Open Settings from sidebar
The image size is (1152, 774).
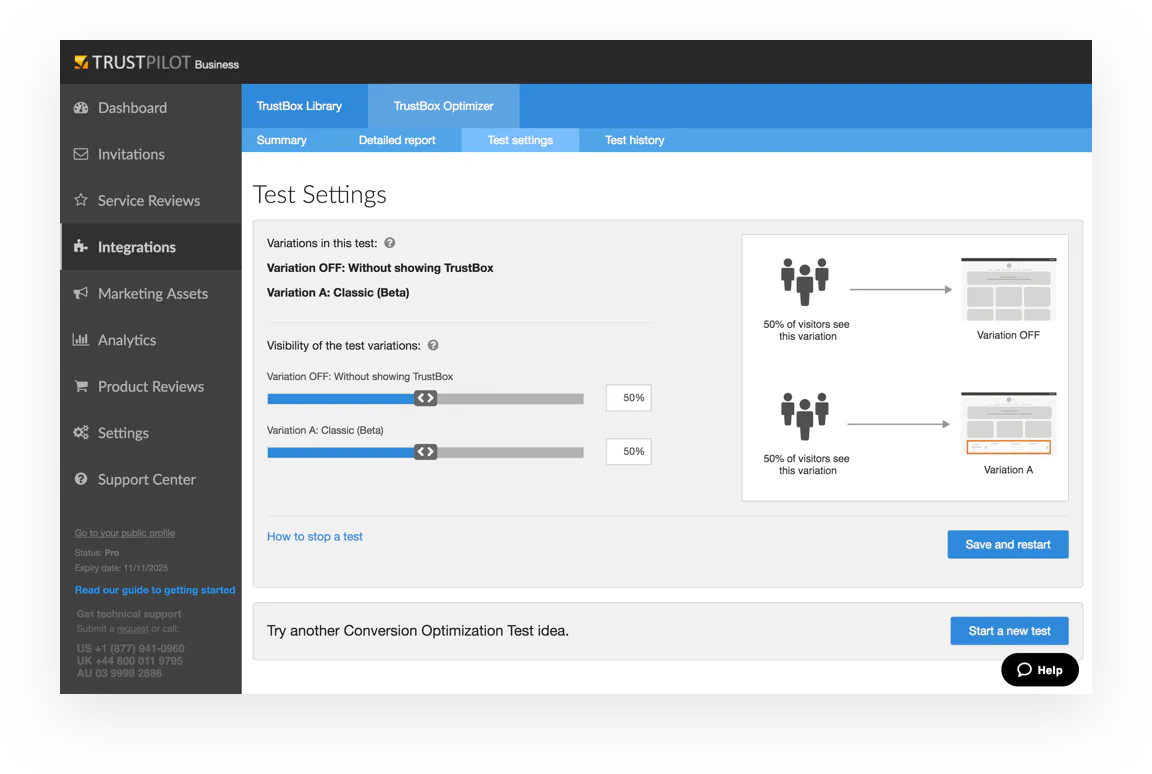point(151,433)
